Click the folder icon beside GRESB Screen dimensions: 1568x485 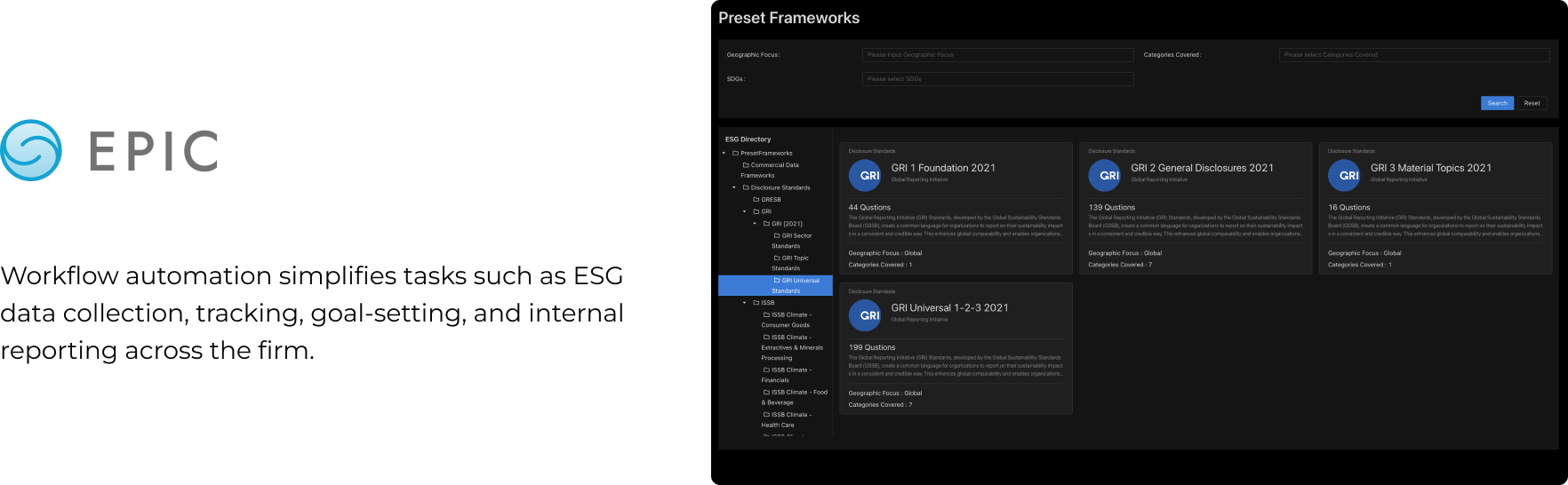tap(756, 200)
